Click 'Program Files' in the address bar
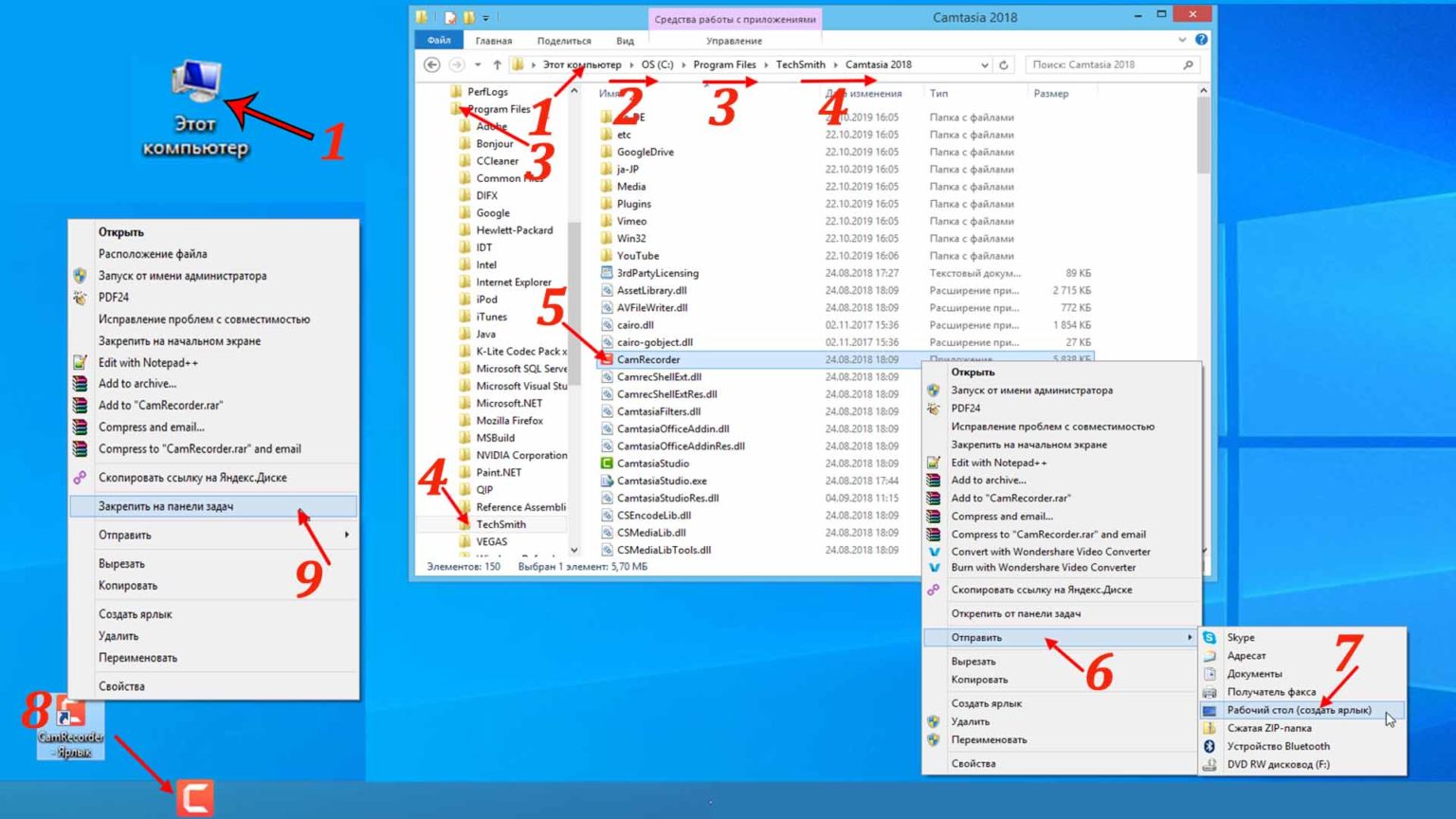Viewport: 1456px width, 819px height. (724, 64)
